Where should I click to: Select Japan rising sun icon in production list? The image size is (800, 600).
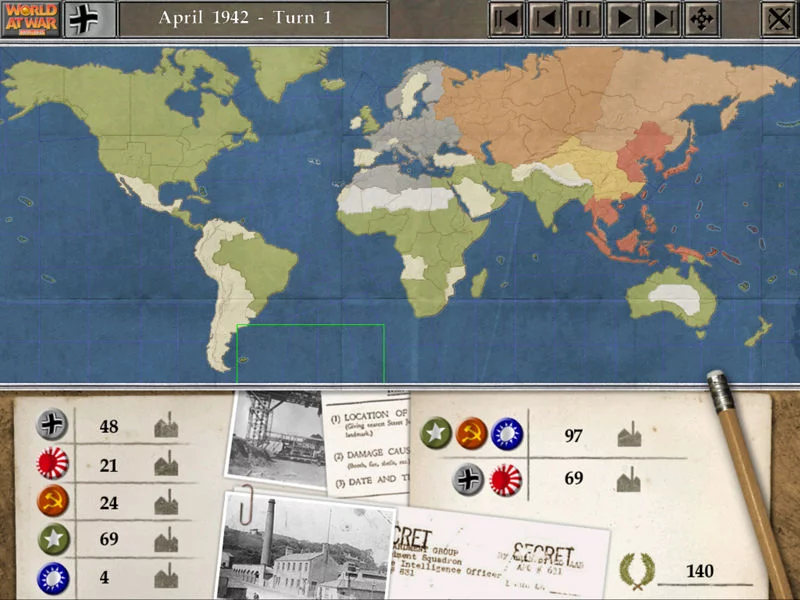click(52, 463)
